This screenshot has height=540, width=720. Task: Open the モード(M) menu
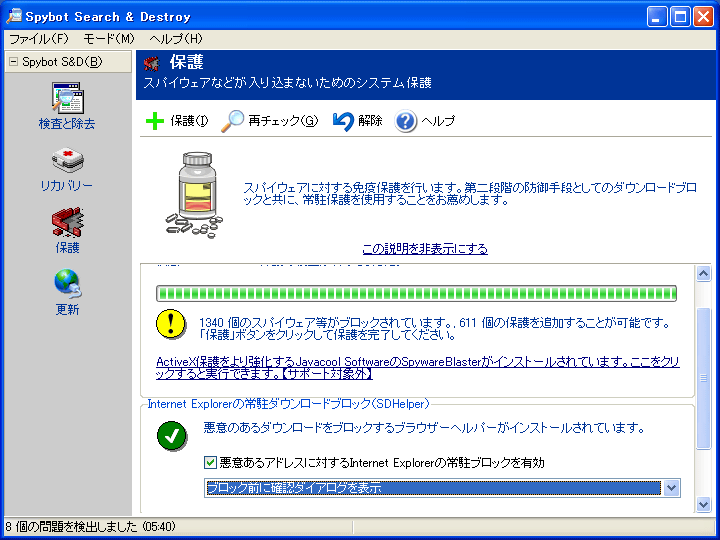point(109,39)
